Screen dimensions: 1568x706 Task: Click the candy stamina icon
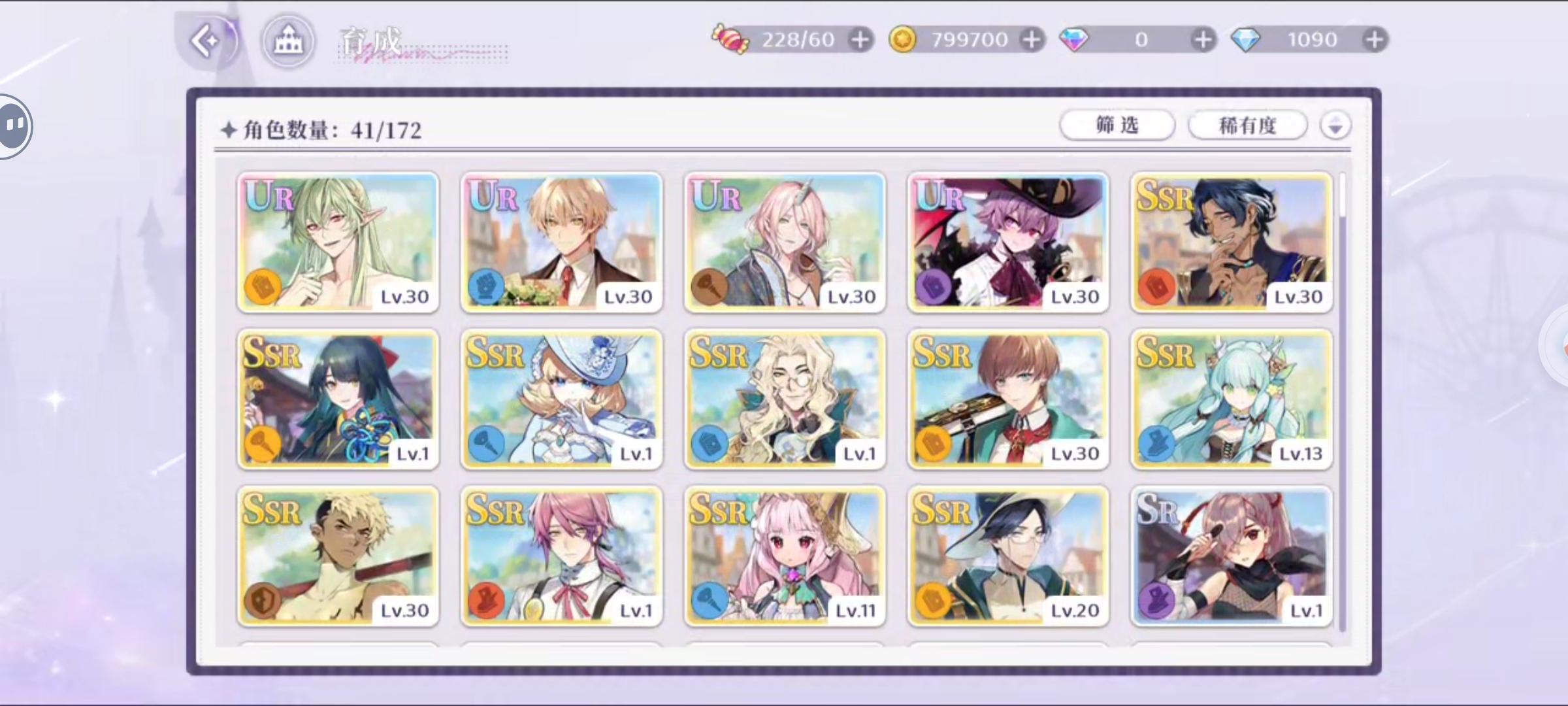coord(730,39)
